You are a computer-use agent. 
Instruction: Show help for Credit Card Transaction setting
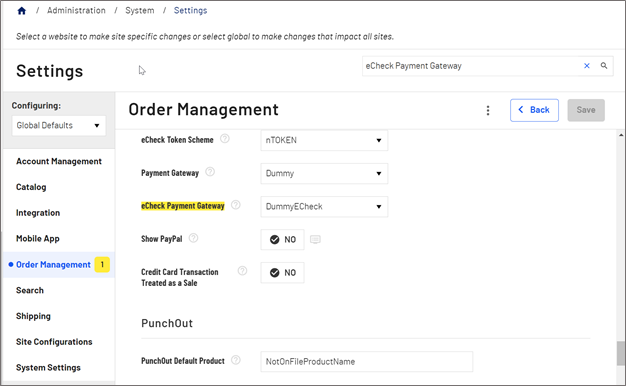click(x=242, y=271)
